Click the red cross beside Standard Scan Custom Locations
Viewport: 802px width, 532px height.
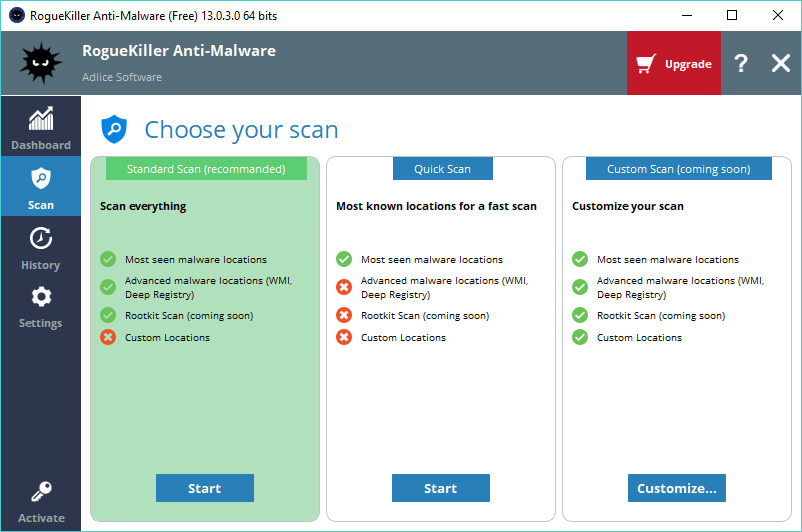pyautogui.click(x=108, y=337)
